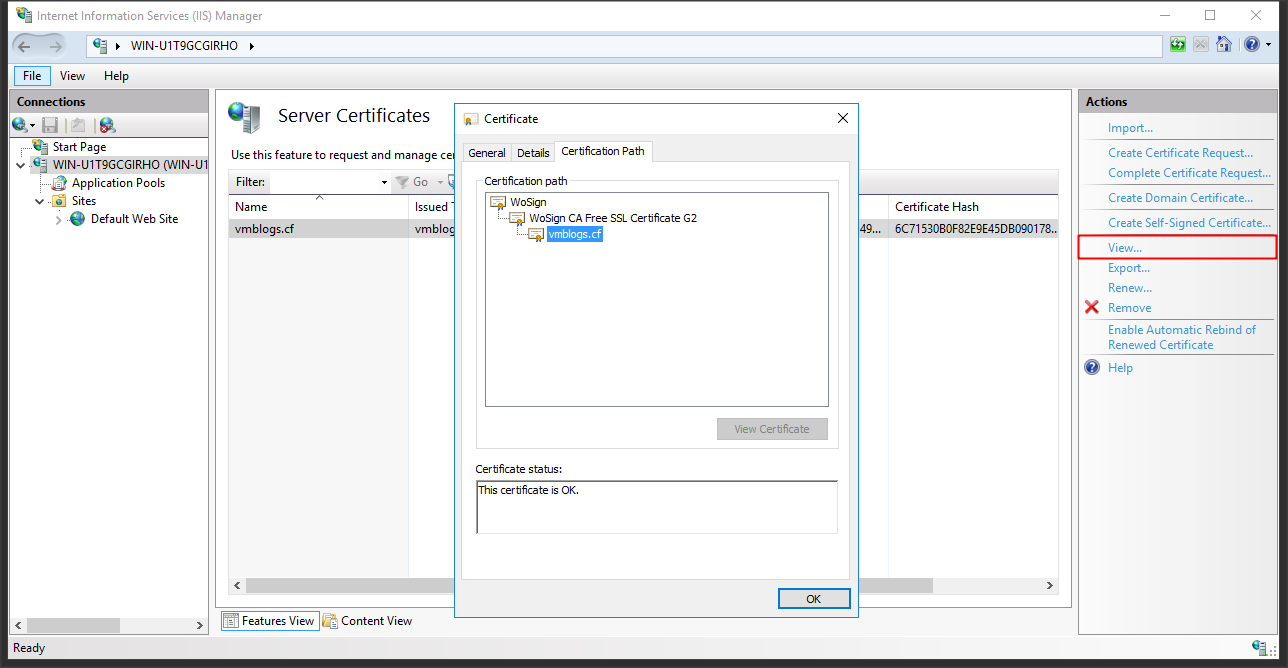
Task: Open the Filter dropdown arrow
Action: click(x=384, y=182)
